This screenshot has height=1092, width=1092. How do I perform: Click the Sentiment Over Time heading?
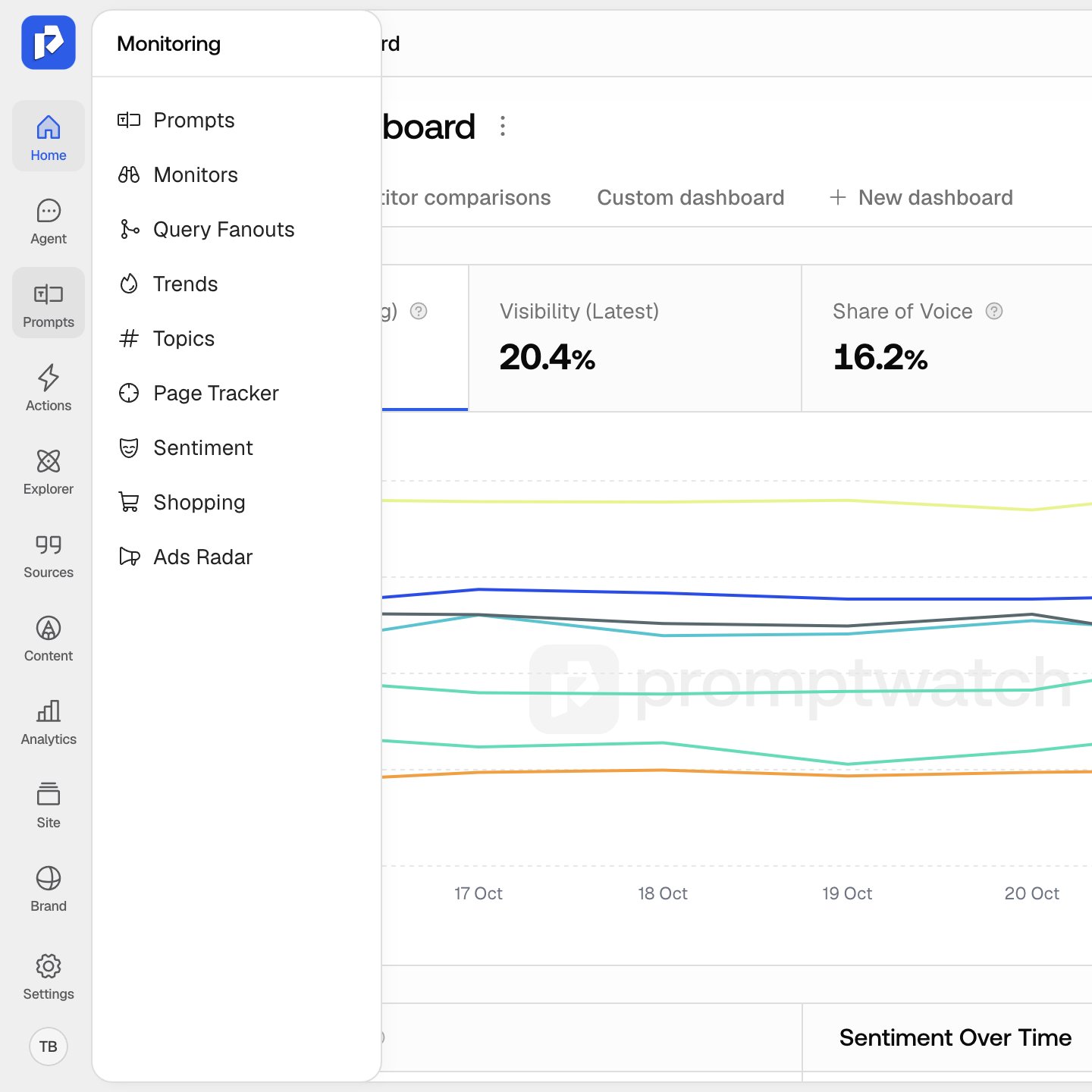[955, 1037]
